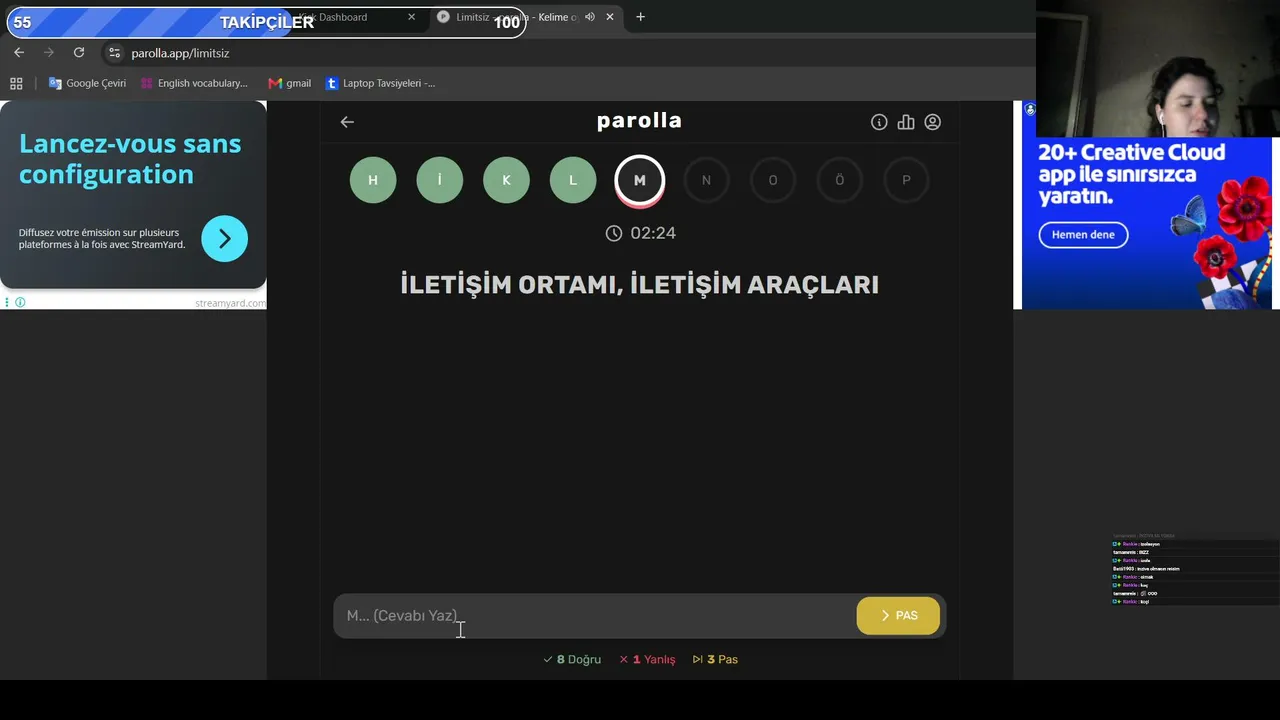This screenshot has height=720, width=1280.
Task: Click the 3 Pas counter
Action: (715, 659)
